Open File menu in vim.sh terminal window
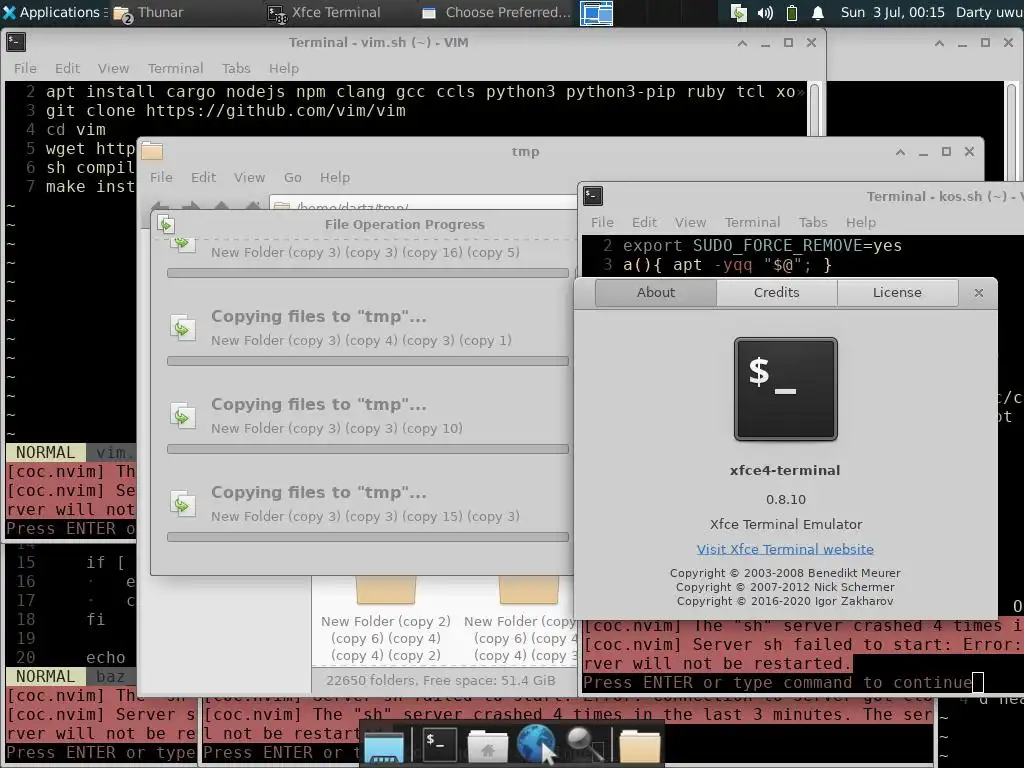The image size is (1024, 768). (25, 68)
